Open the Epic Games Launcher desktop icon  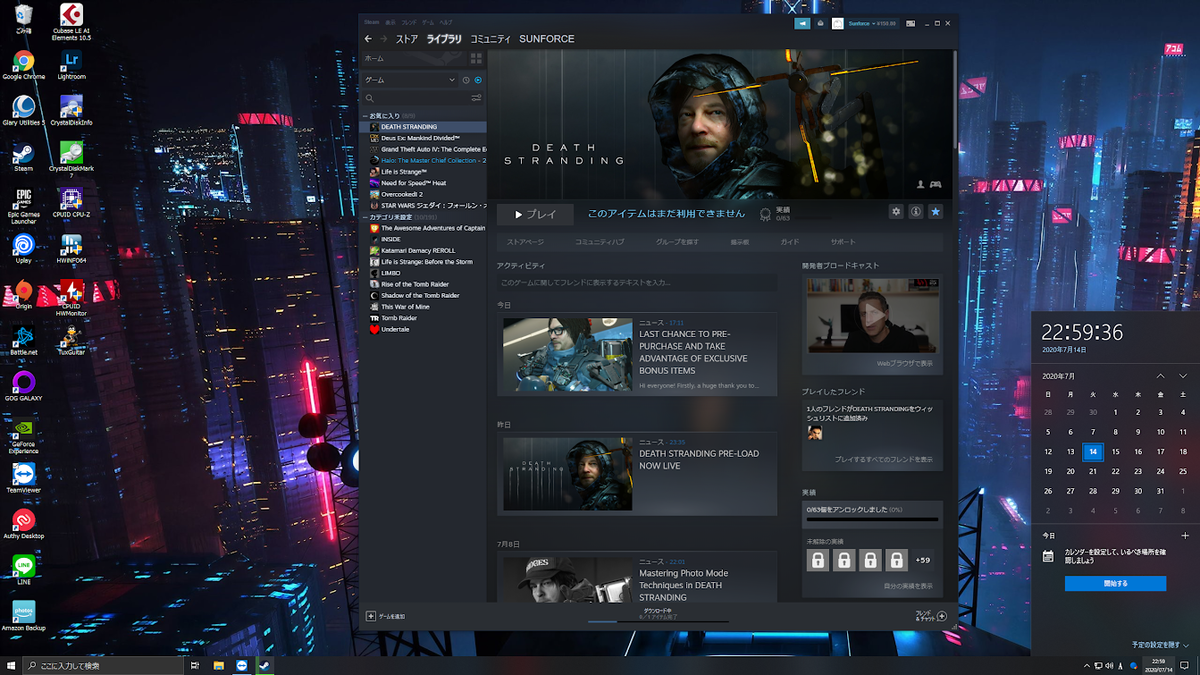click(24, 205)
